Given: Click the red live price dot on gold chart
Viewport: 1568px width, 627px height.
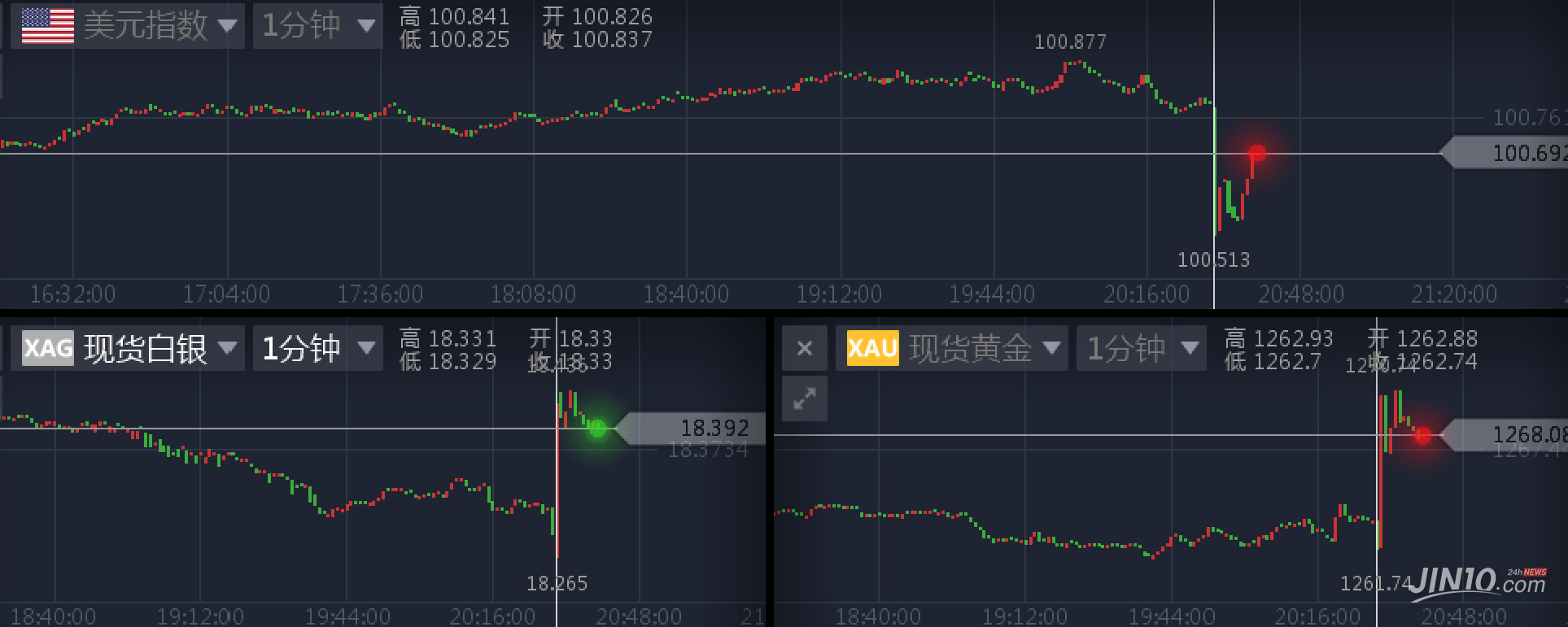Looking at the screenshot, I should (1422, 435).
